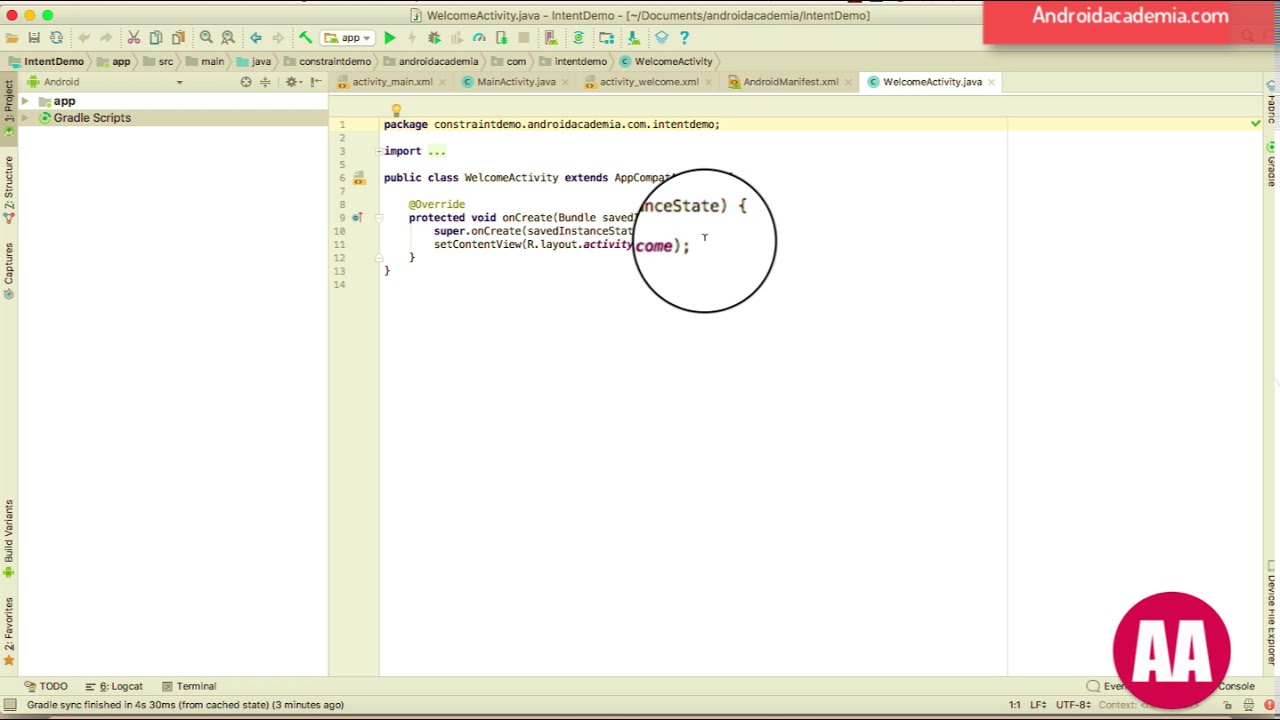Open the Android Profiler gauge icon
This screenshot has height=720, width=1280.
click(479, 38)
